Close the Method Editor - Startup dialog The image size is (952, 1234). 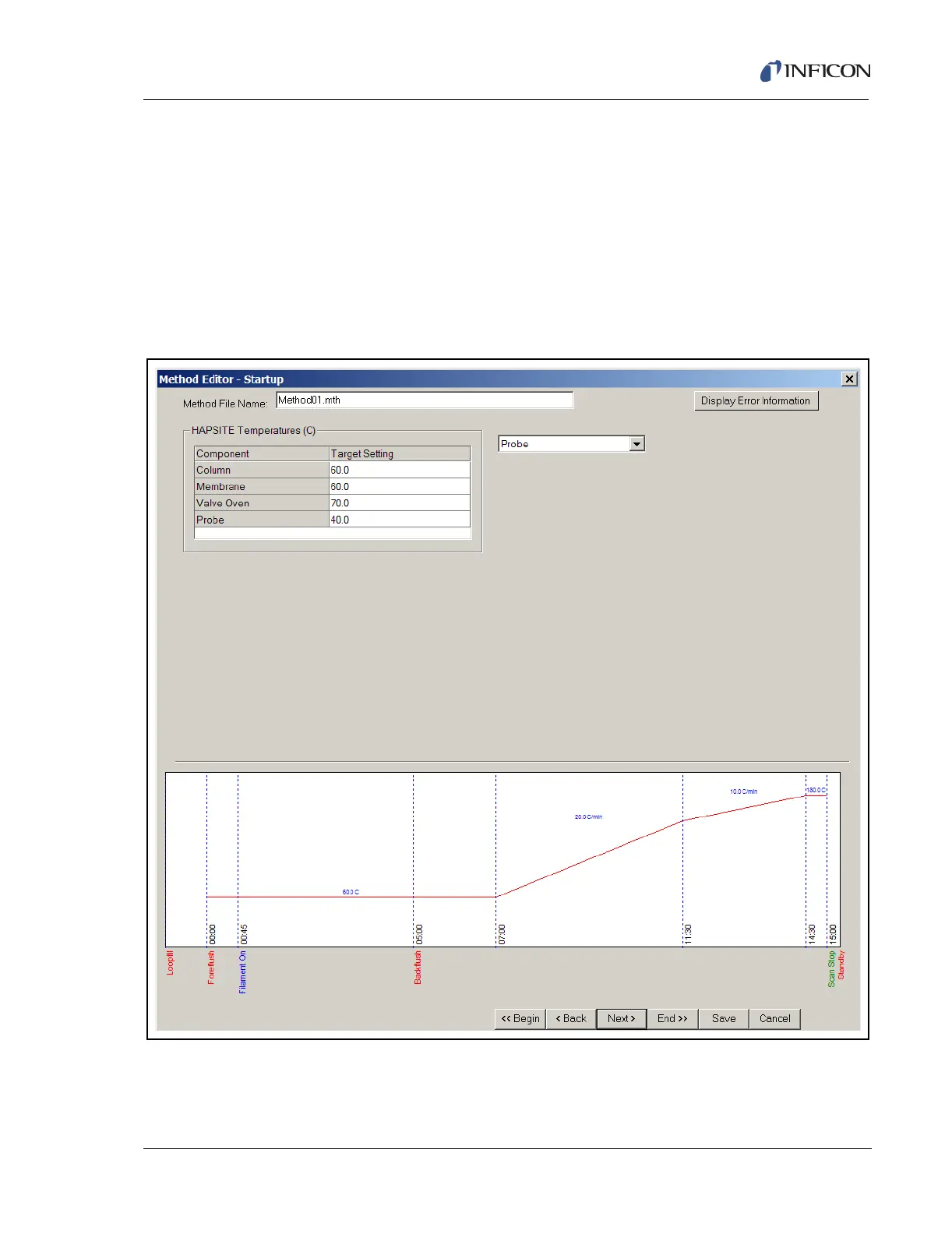[849, 379]
